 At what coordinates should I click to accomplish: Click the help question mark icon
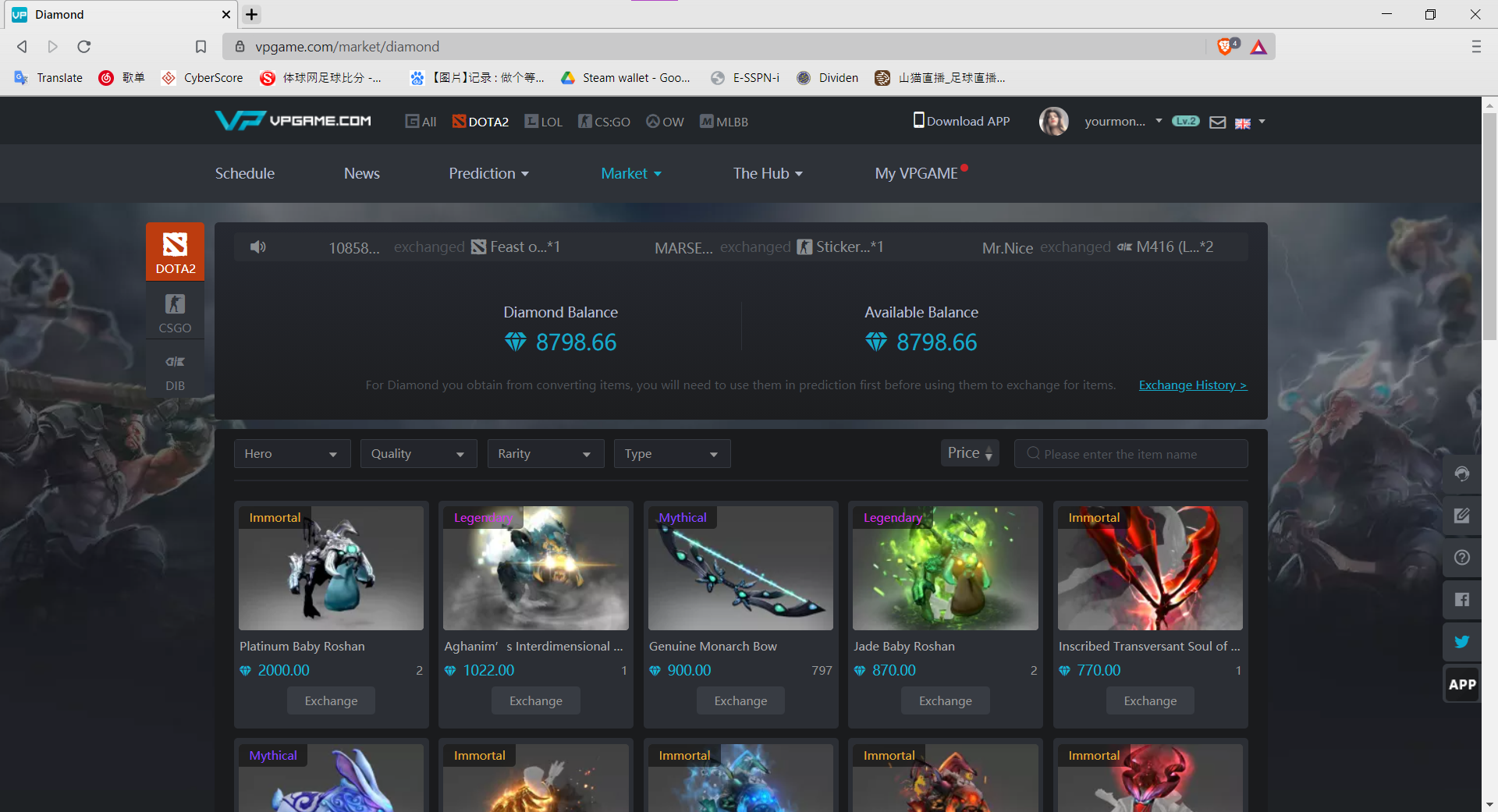(x=1461, y=558)
